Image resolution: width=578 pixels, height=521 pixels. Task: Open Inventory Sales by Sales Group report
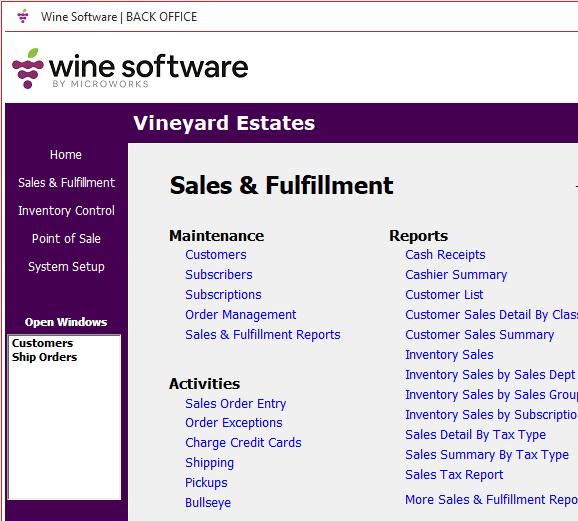point(491,395)
